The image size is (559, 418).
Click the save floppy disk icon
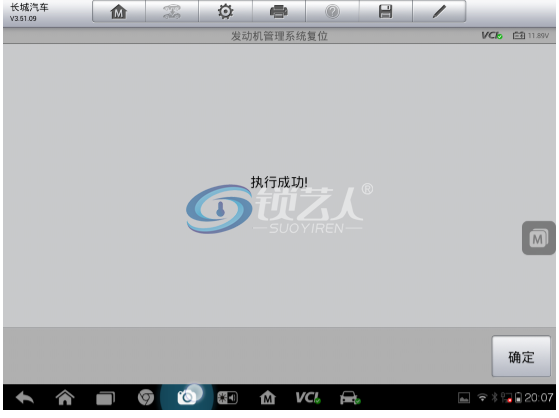(385, 12)
